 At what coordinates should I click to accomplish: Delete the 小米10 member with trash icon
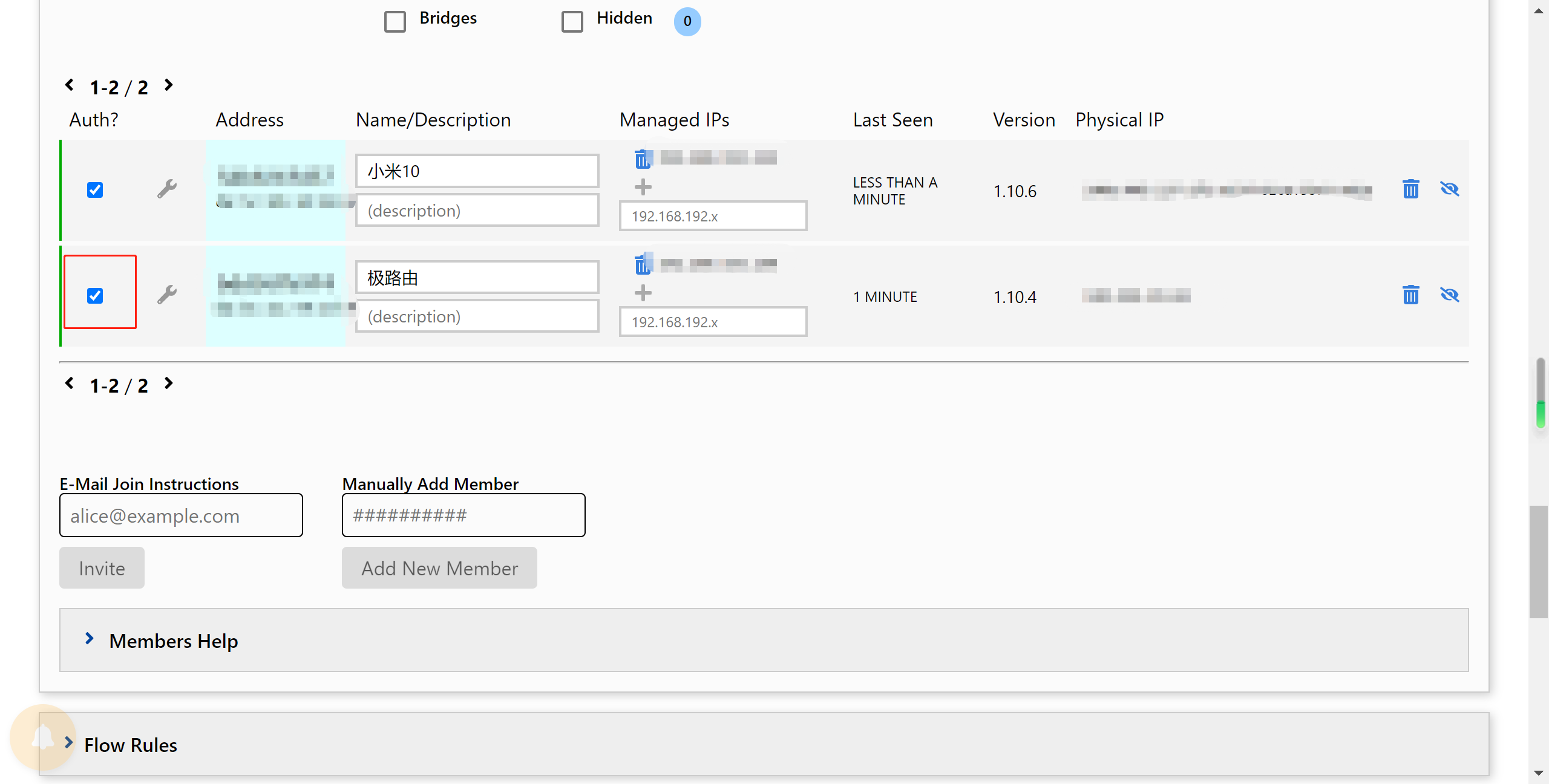pos(1410,189)
